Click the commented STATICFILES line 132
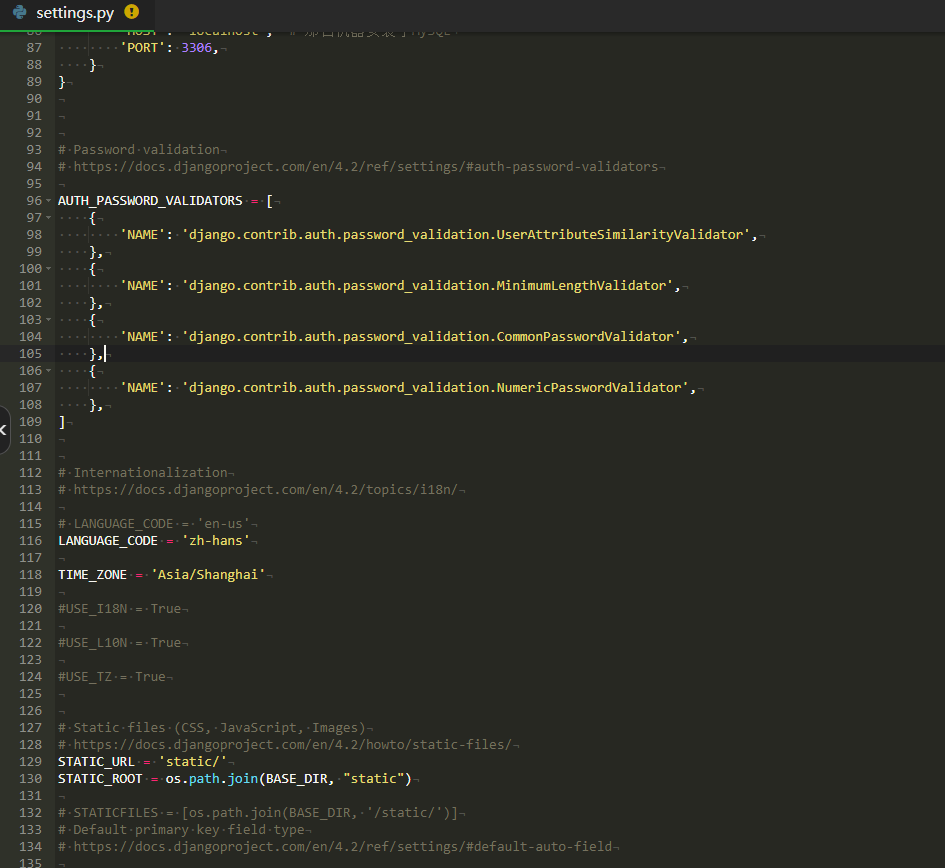 click(x=259, y=813)
